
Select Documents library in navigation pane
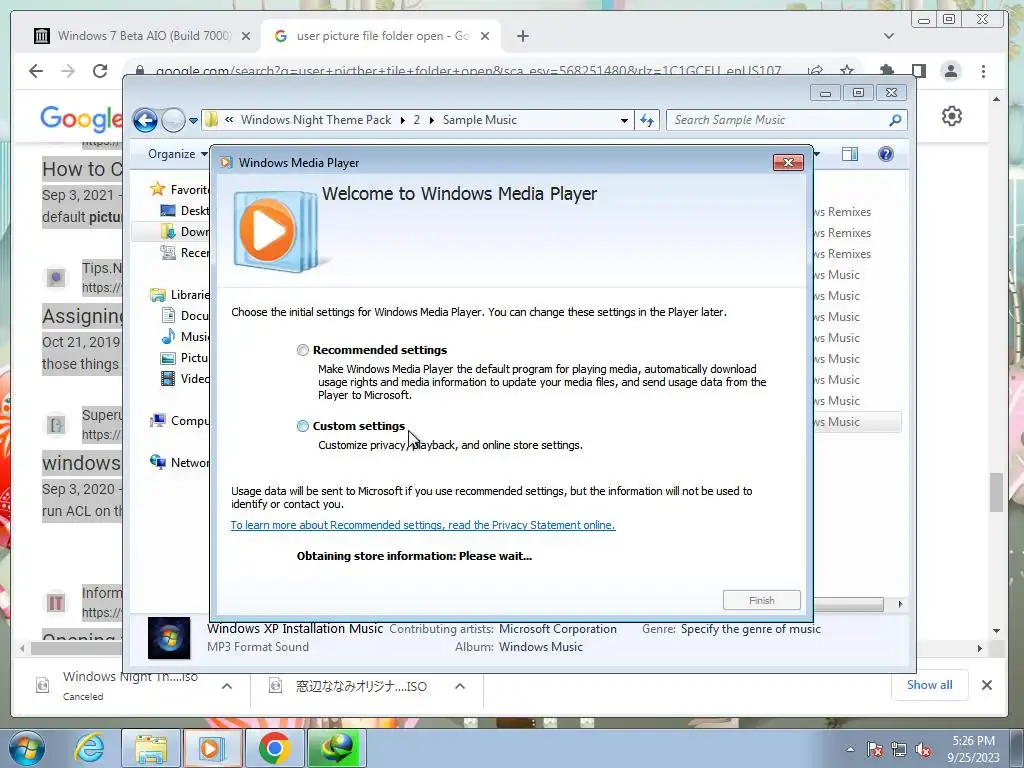coord(185,315)
